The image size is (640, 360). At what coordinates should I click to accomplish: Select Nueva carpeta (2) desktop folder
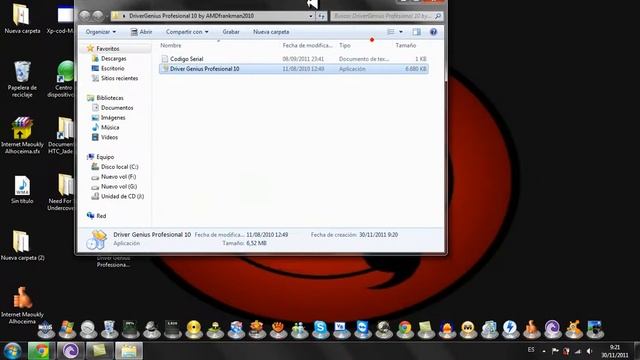(22, 245)
